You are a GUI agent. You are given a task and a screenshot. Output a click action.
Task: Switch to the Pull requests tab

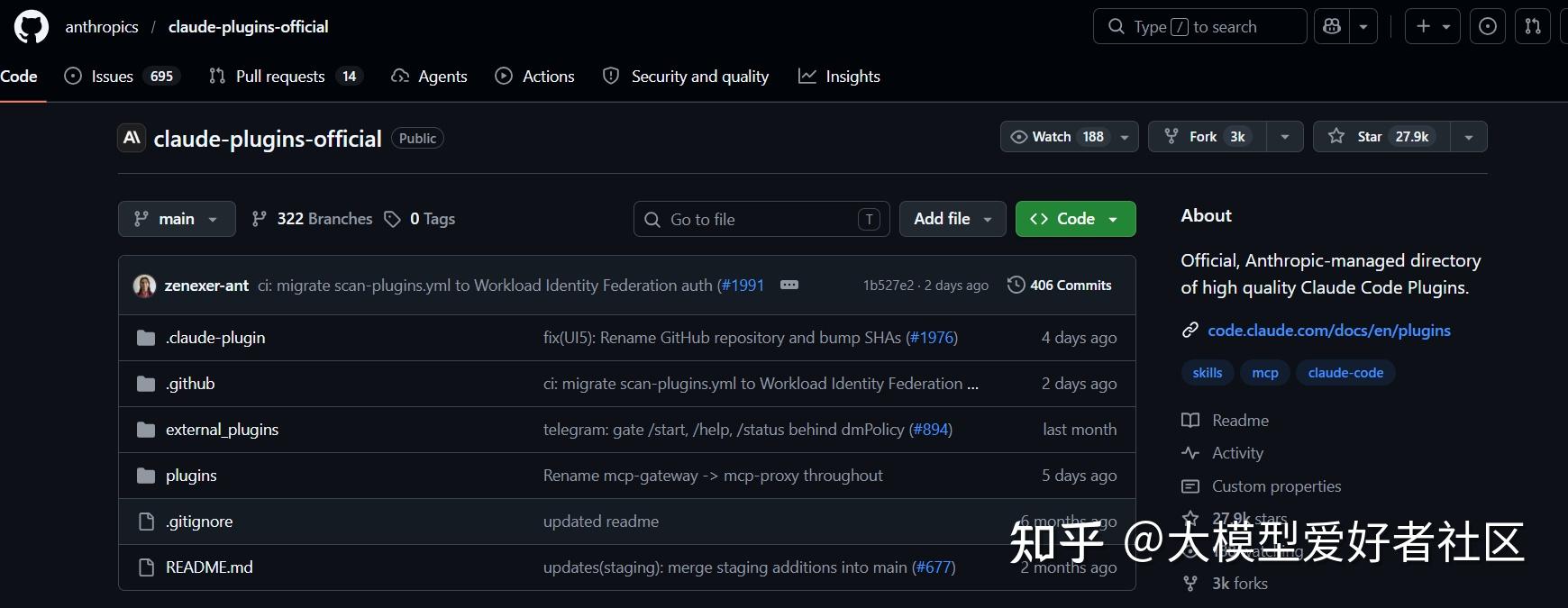tap(285, 77)
